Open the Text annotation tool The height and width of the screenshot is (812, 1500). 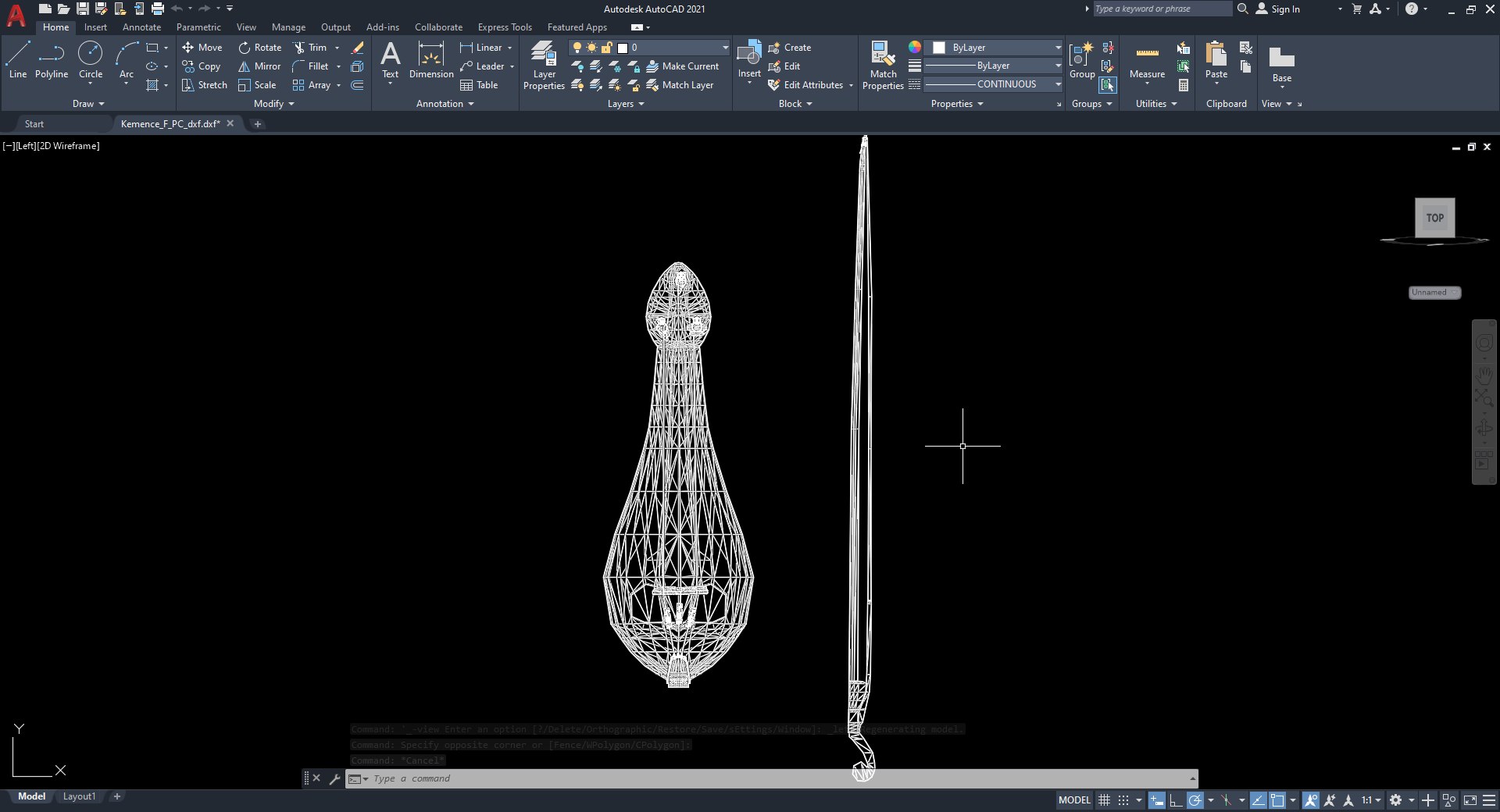390,61
